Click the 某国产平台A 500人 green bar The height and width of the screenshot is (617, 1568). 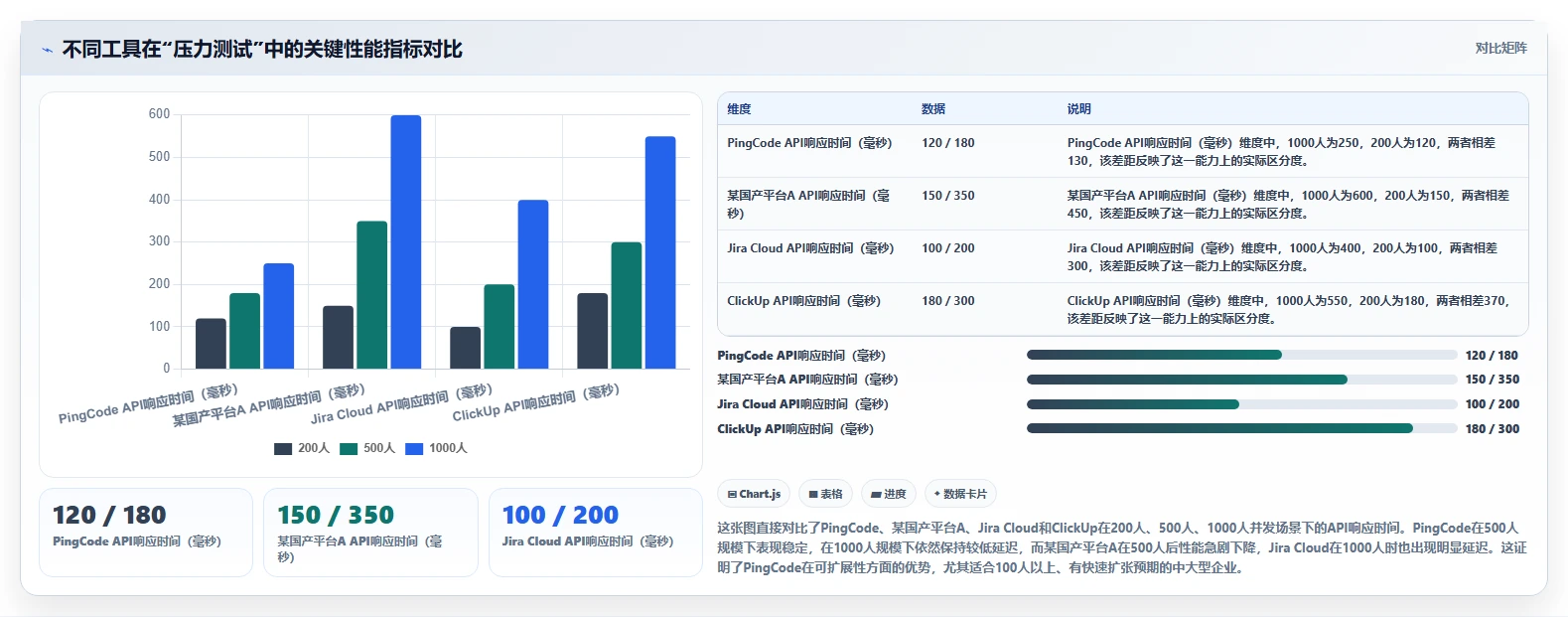(x=372, y=295)
